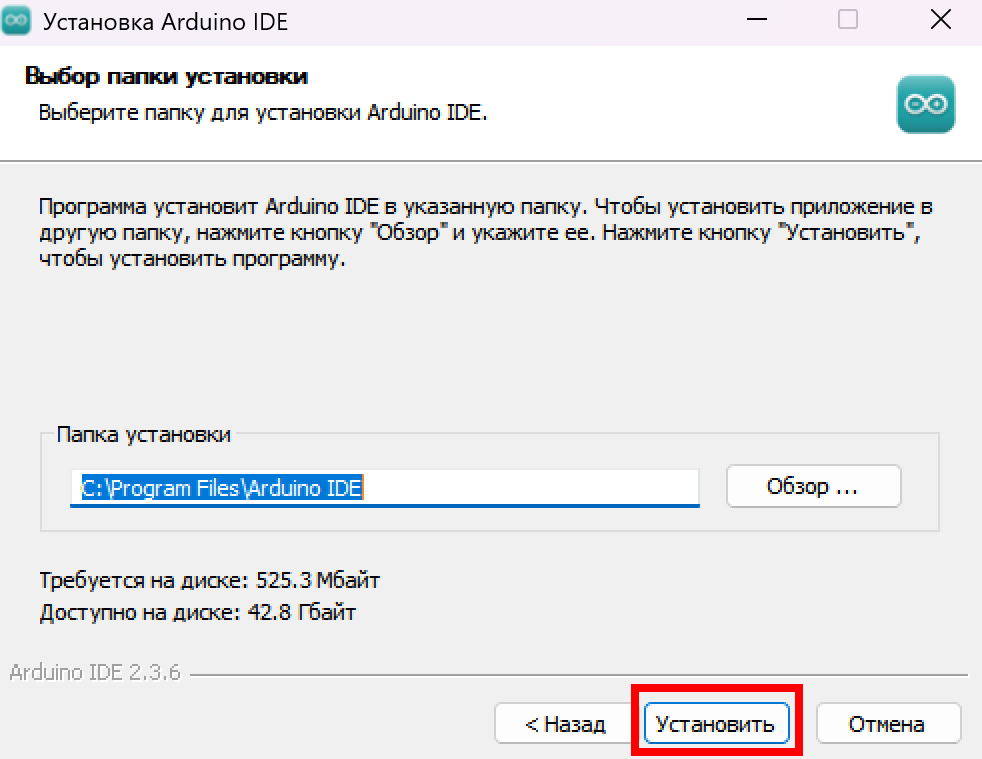Select the highlighted C:\Program Files\Arduino IDE path
Screen dimensions: 982x759
220,488
